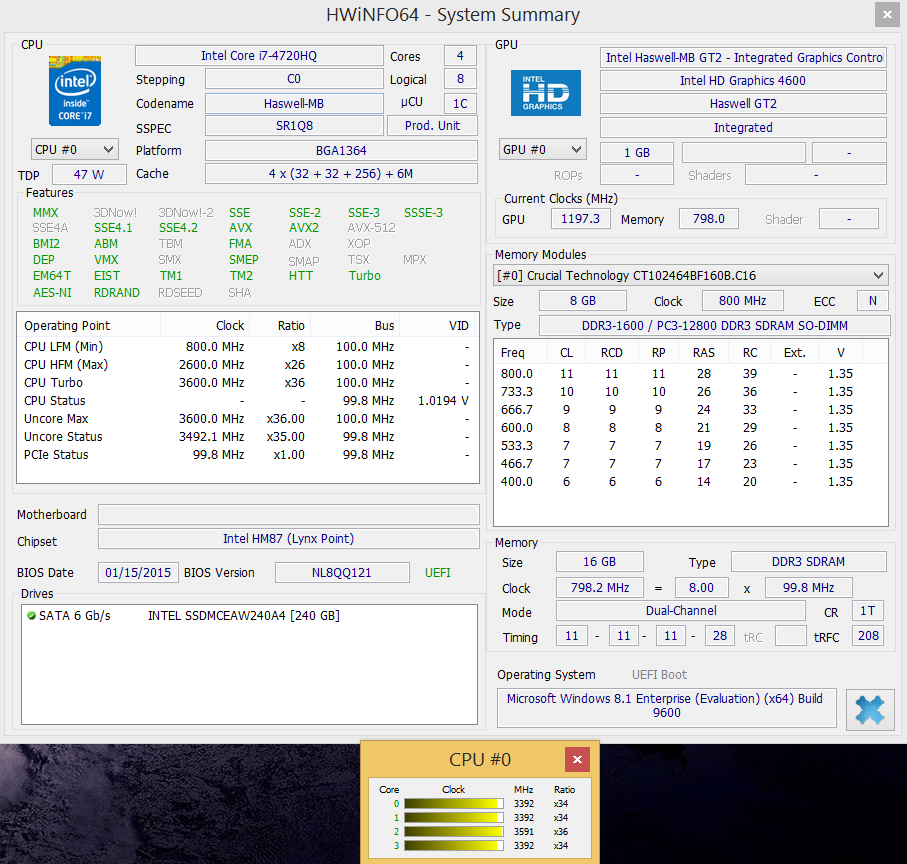
Task: Click the DDR3-1600 memory type field
Action: tap(714, 326)
